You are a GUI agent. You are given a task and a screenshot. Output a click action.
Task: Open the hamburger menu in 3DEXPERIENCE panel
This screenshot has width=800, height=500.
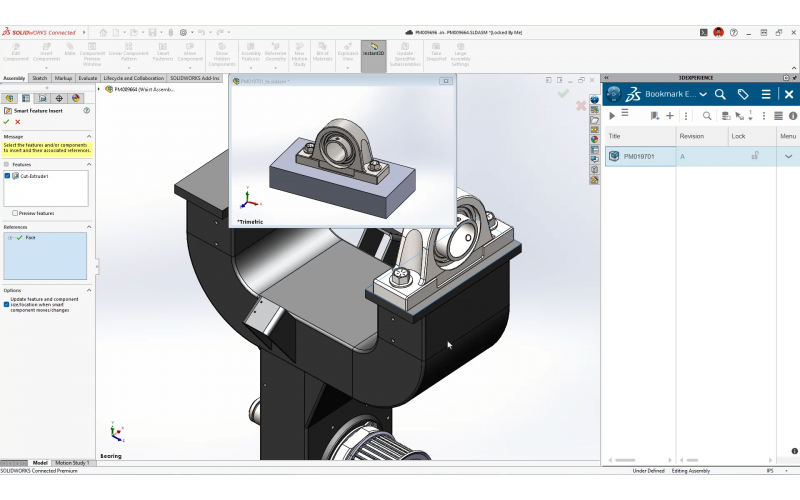[766, 94]
